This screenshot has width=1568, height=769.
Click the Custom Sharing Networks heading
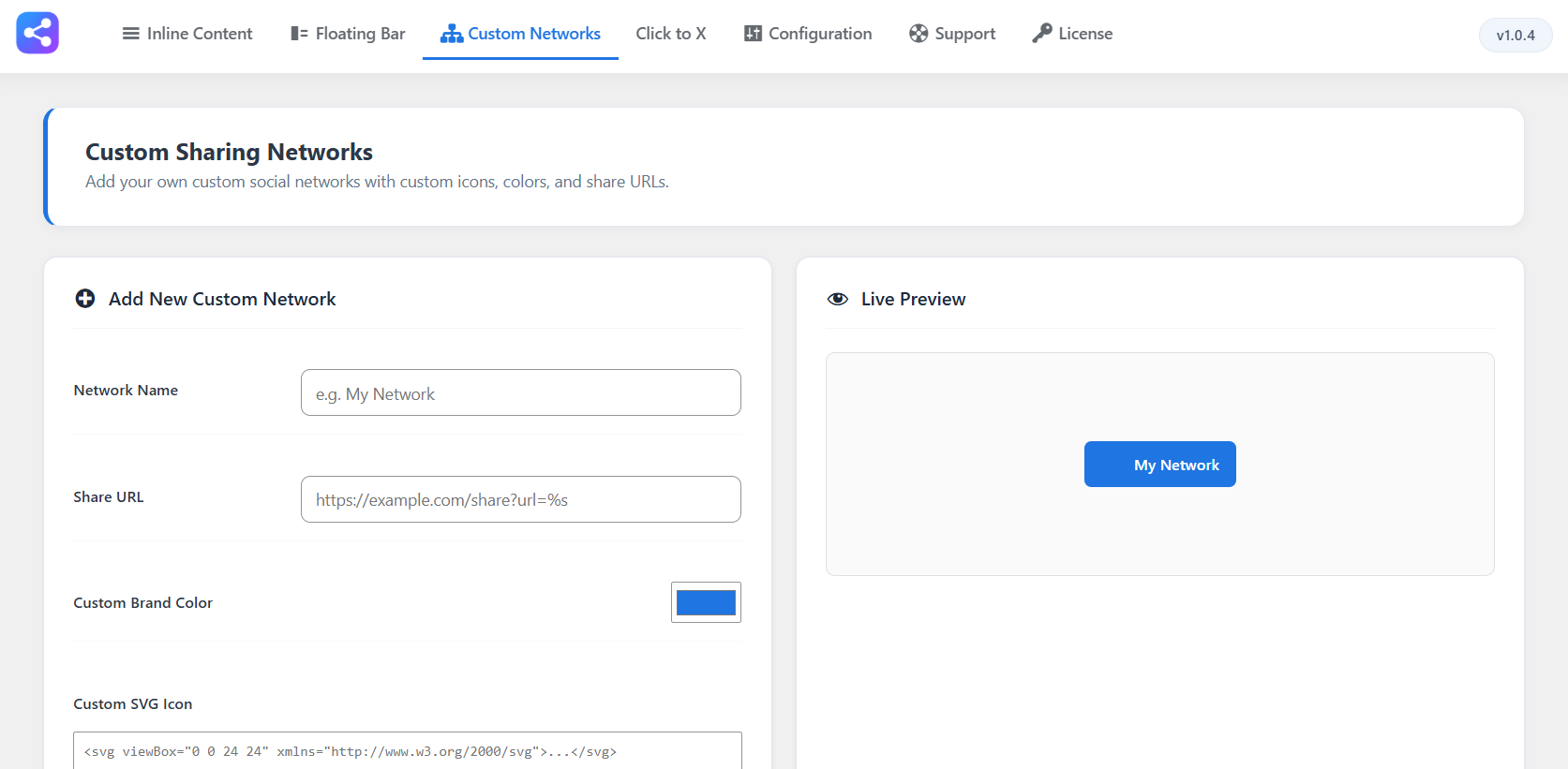pos(229,152)
